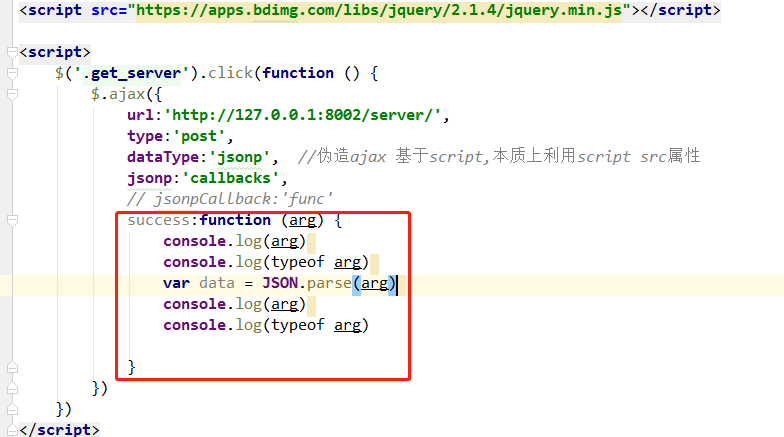Click first console.log(typeof arg) statement
Screen dimensions: 784x437
[266, 262]
